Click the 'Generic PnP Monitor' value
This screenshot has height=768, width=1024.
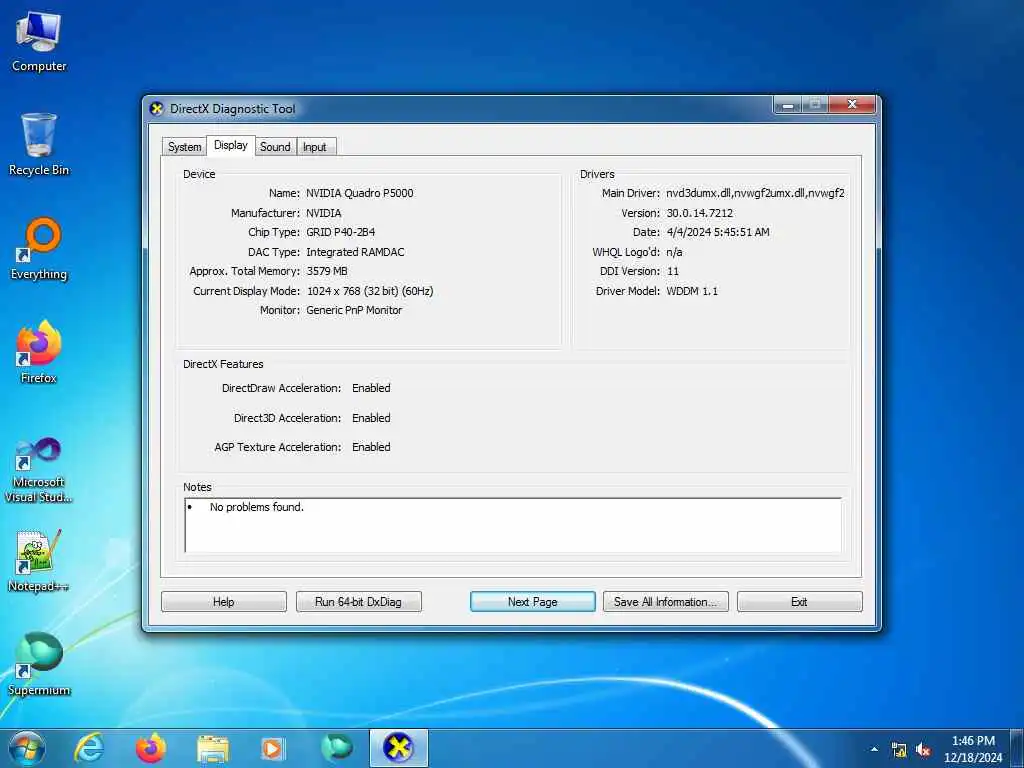[x=354, y=310]
